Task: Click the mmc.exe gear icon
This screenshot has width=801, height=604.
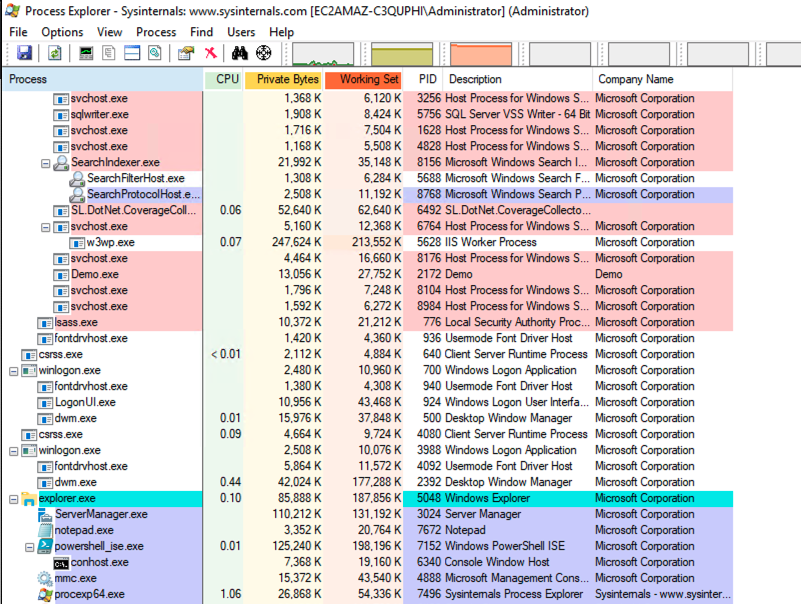Action: pyautogui.click(x=45, y=578)
